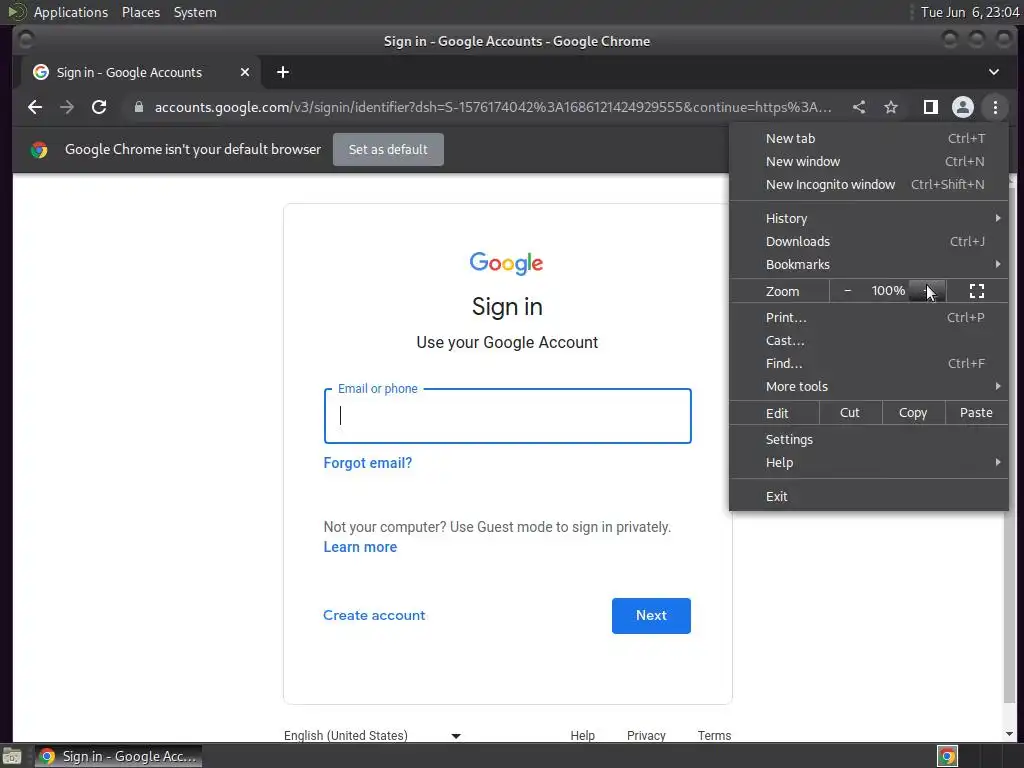Reload the page with refresh icon
This screenshot has width=1024, height=768.
[x=99, y=107]
